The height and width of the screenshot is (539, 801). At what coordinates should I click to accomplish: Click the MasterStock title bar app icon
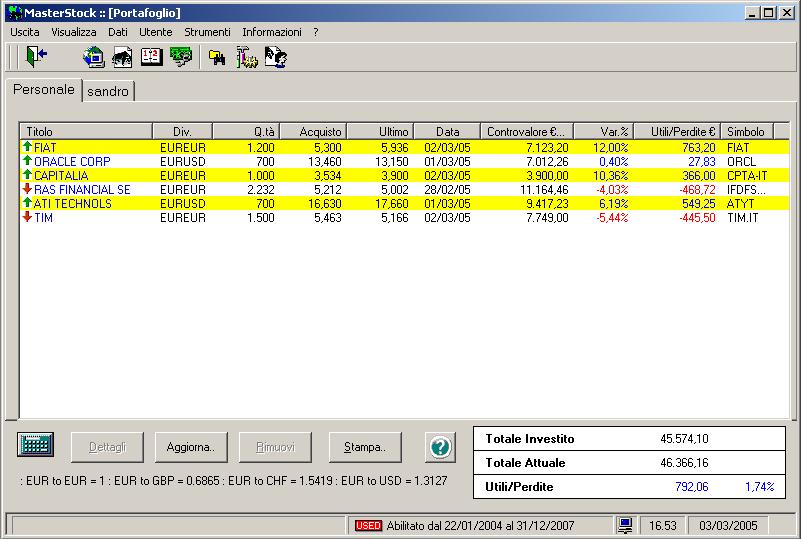(15, 13)
